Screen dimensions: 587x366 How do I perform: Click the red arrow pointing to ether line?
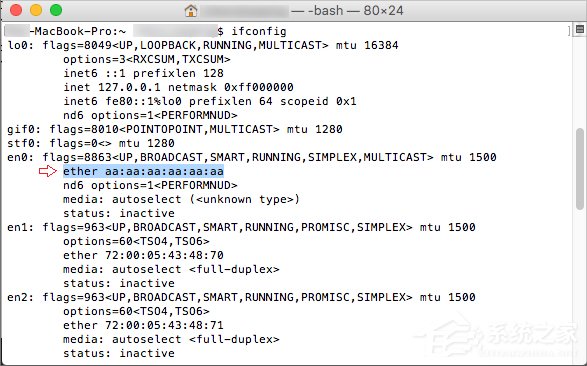click(x=48, y=171)
